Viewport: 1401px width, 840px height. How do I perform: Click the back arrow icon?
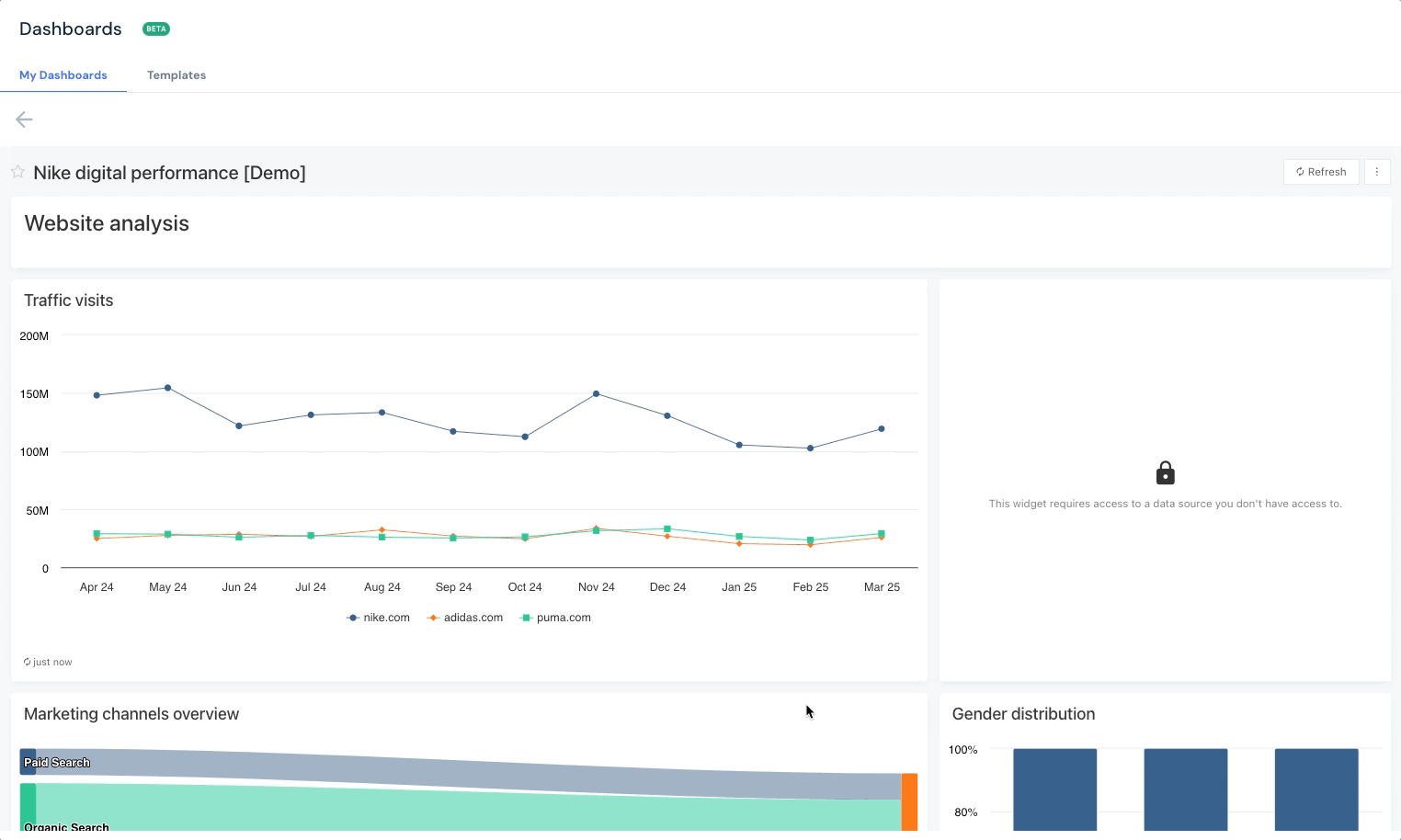click(24, 119)
